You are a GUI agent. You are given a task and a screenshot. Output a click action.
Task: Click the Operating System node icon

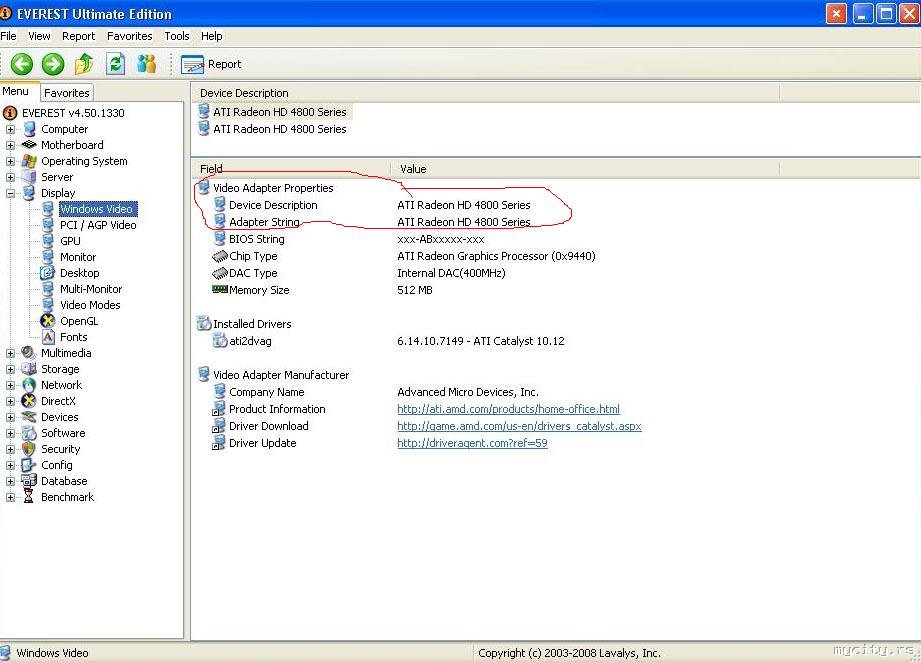[x=29, y=161]
